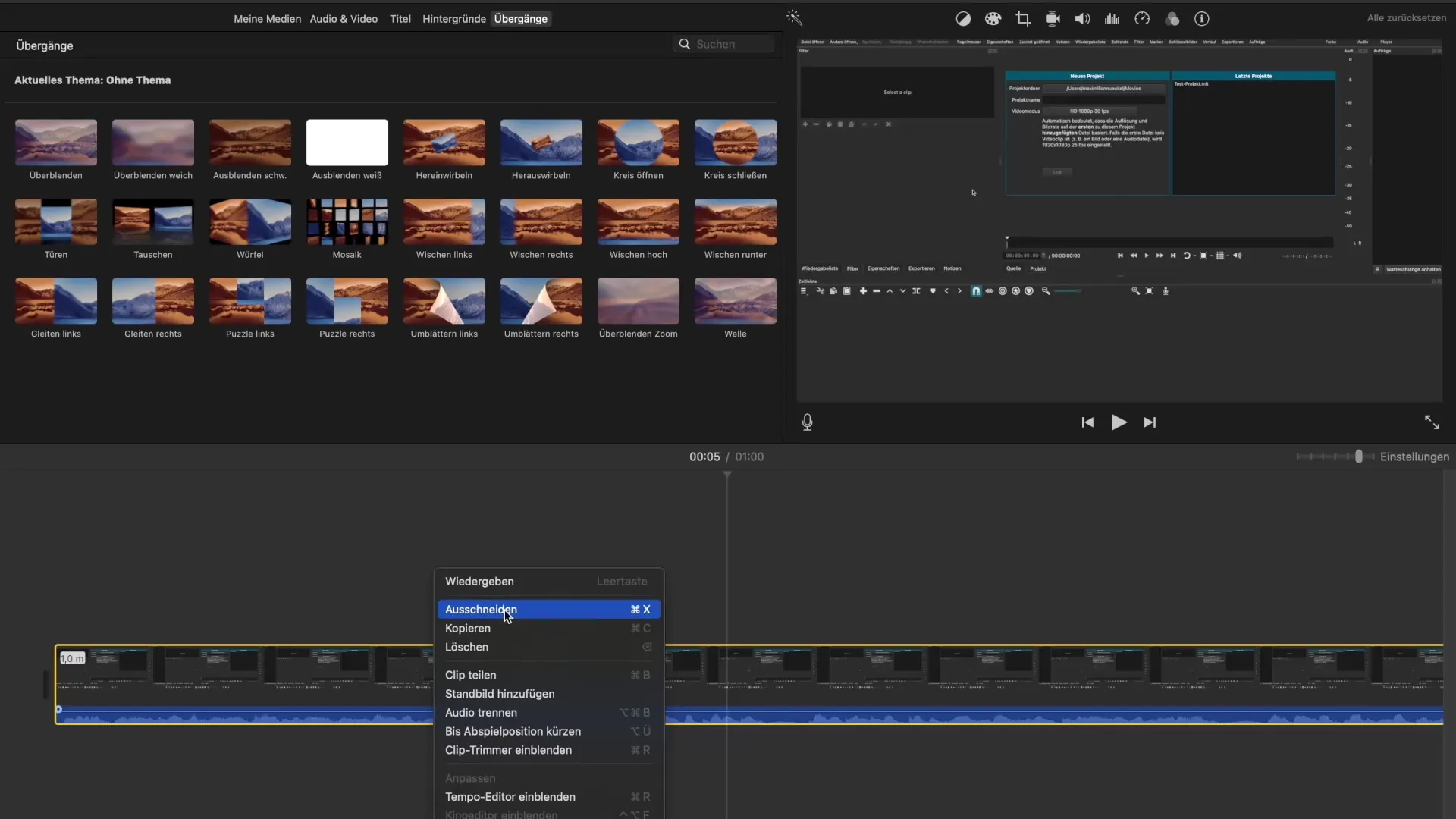
Task: Open the color balance tool
Action: click(x=963, y=19)
